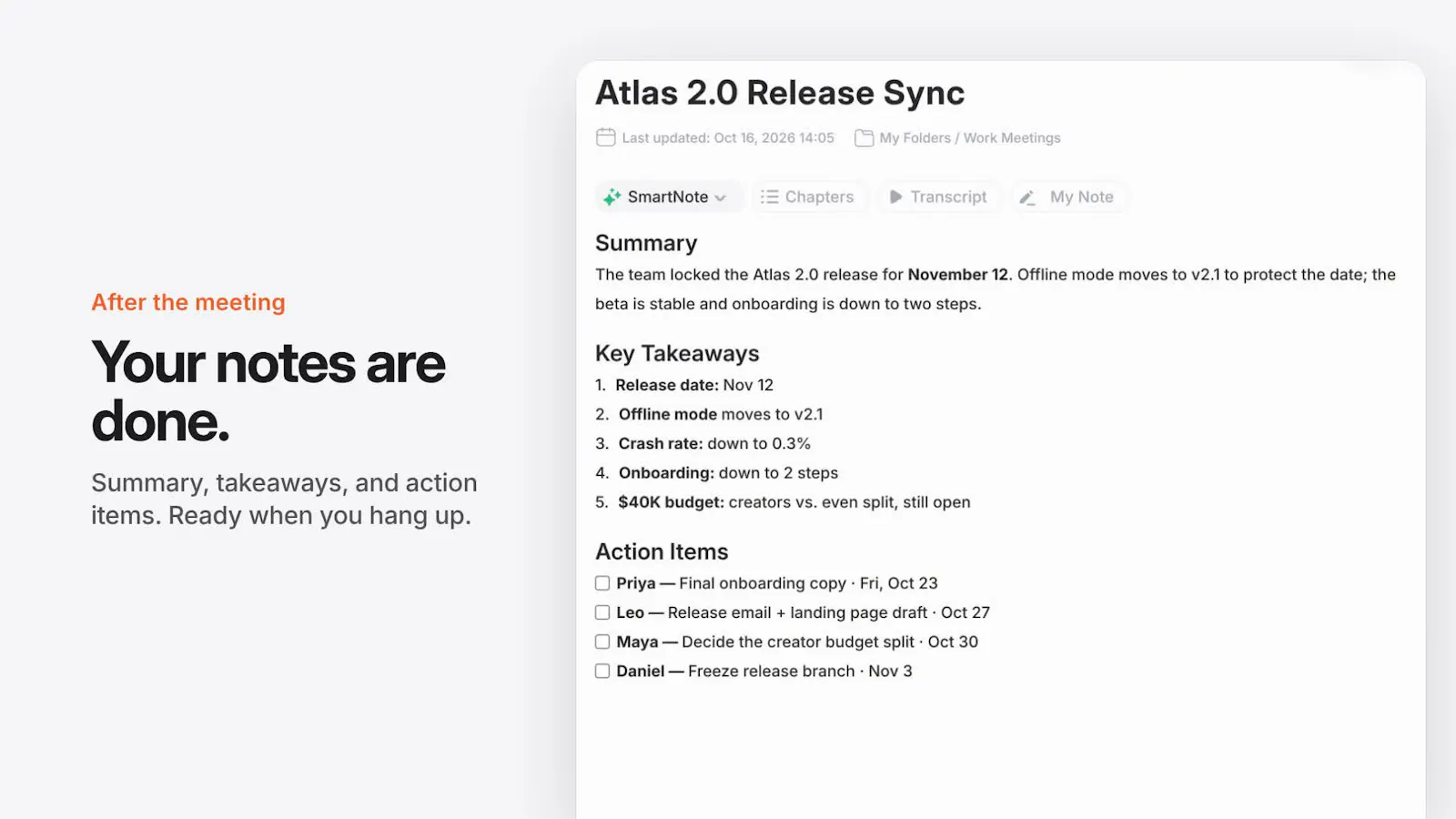This screenshot has width=1456, height=819.
Task: Click the bold November 12 date text
Action: pos(958,275)
